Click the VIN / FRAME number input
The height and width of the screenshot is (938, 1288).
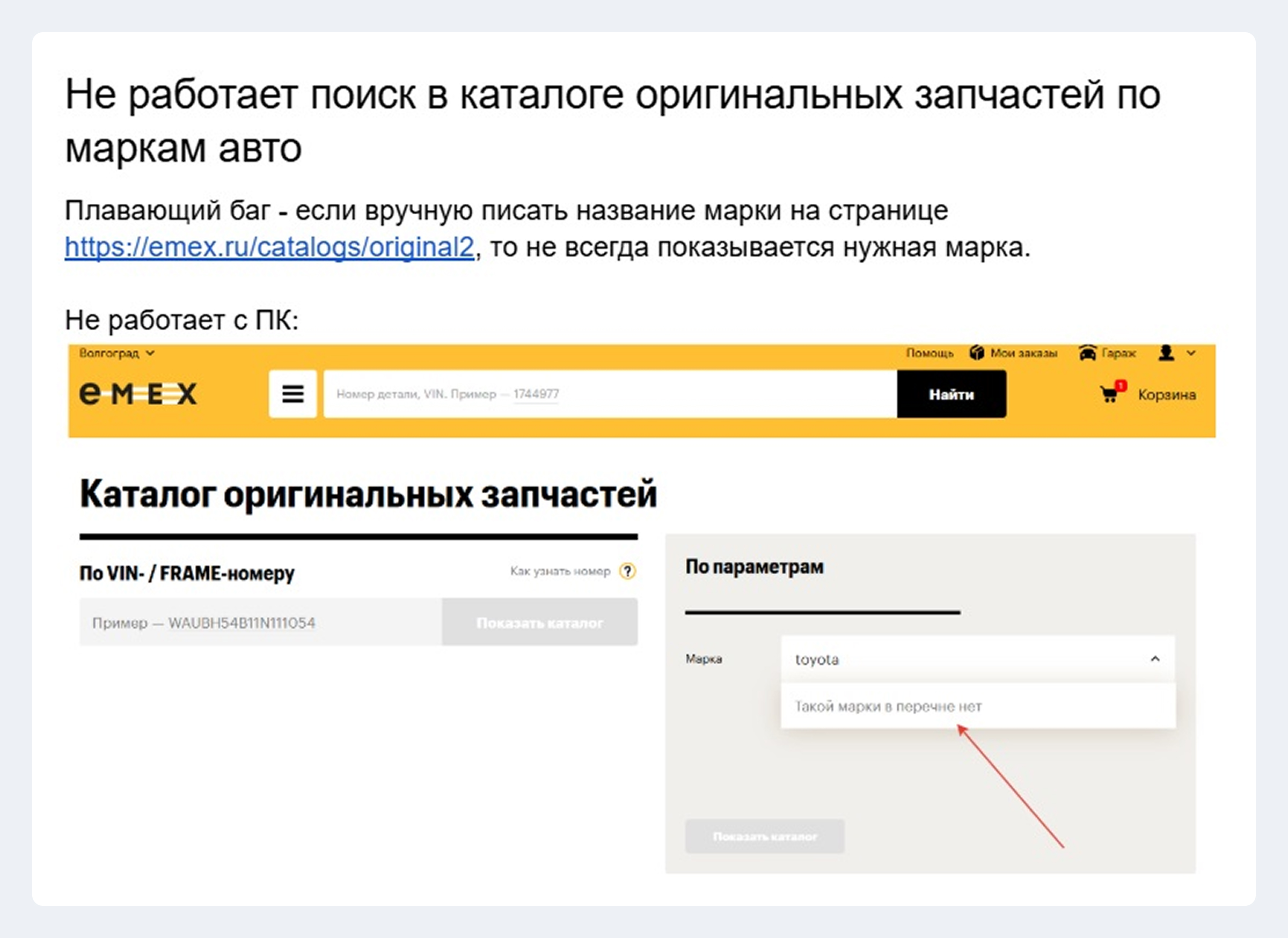[x=261, y=622]
